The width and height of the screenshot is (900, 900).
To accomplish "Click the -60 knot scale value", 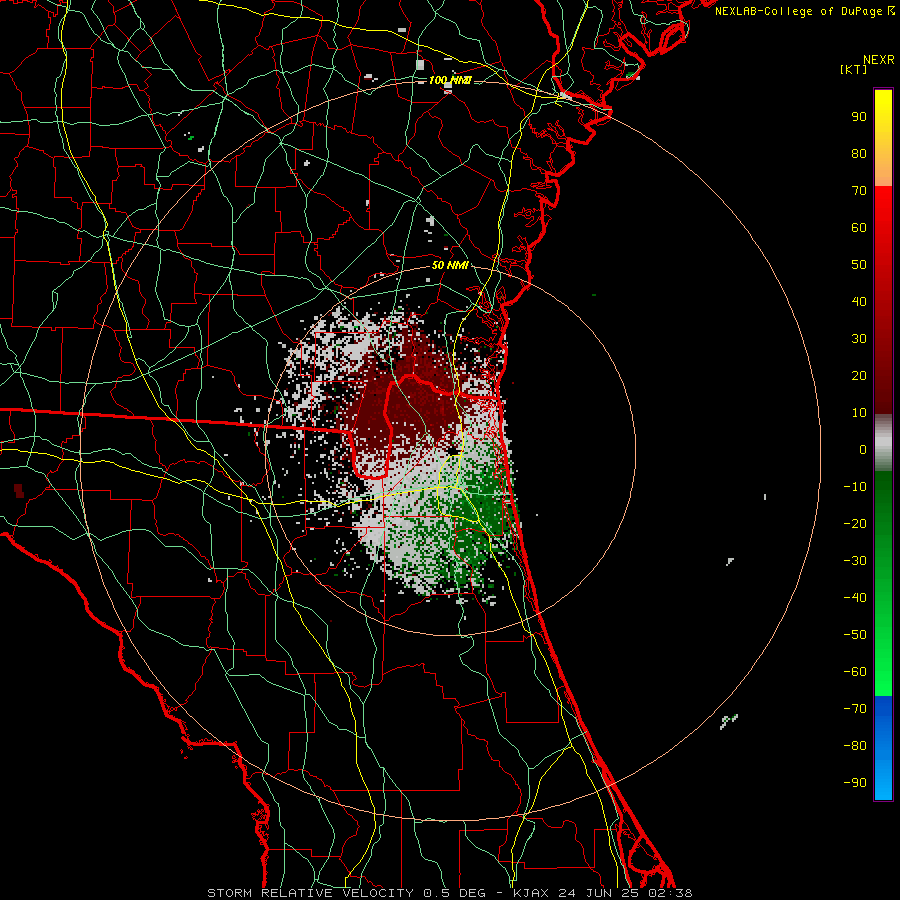I will point(855,672).
